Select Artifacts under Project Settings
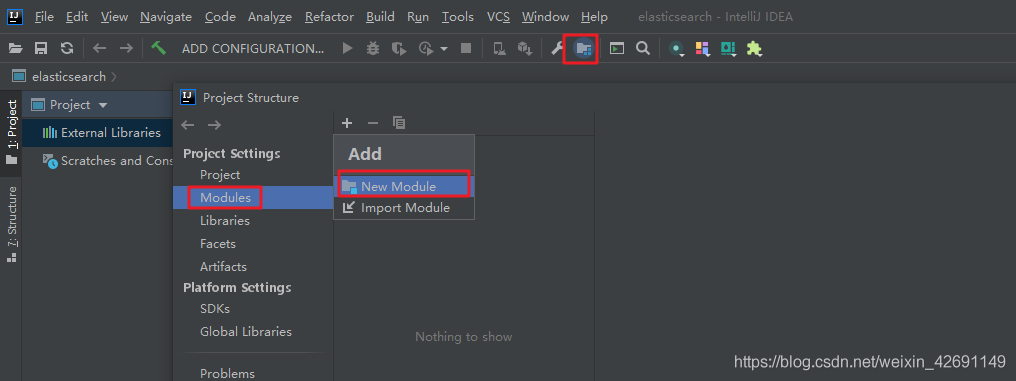The image size is (1016, 381). click(224, 266)
